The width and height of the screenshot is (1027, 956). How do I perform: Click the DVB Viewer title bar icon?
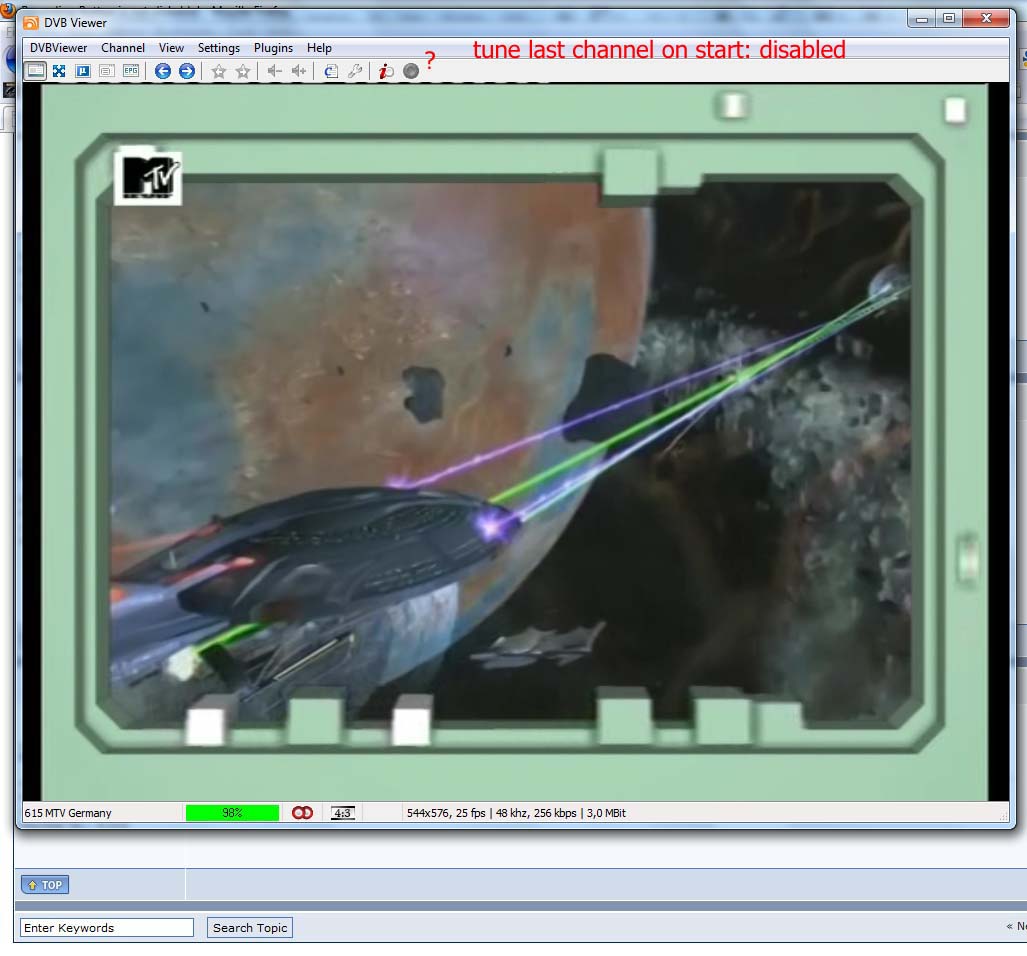tap(31, 23)
